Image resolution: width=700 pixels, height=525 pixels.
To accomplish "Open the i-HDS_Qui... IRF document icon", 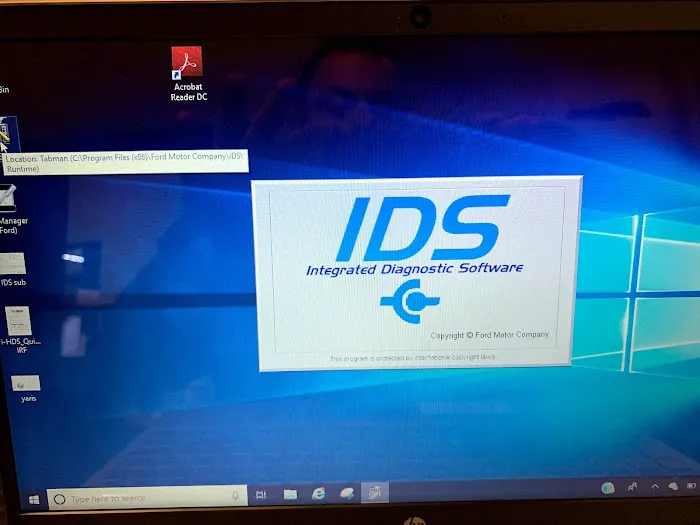I will (20, 329).
